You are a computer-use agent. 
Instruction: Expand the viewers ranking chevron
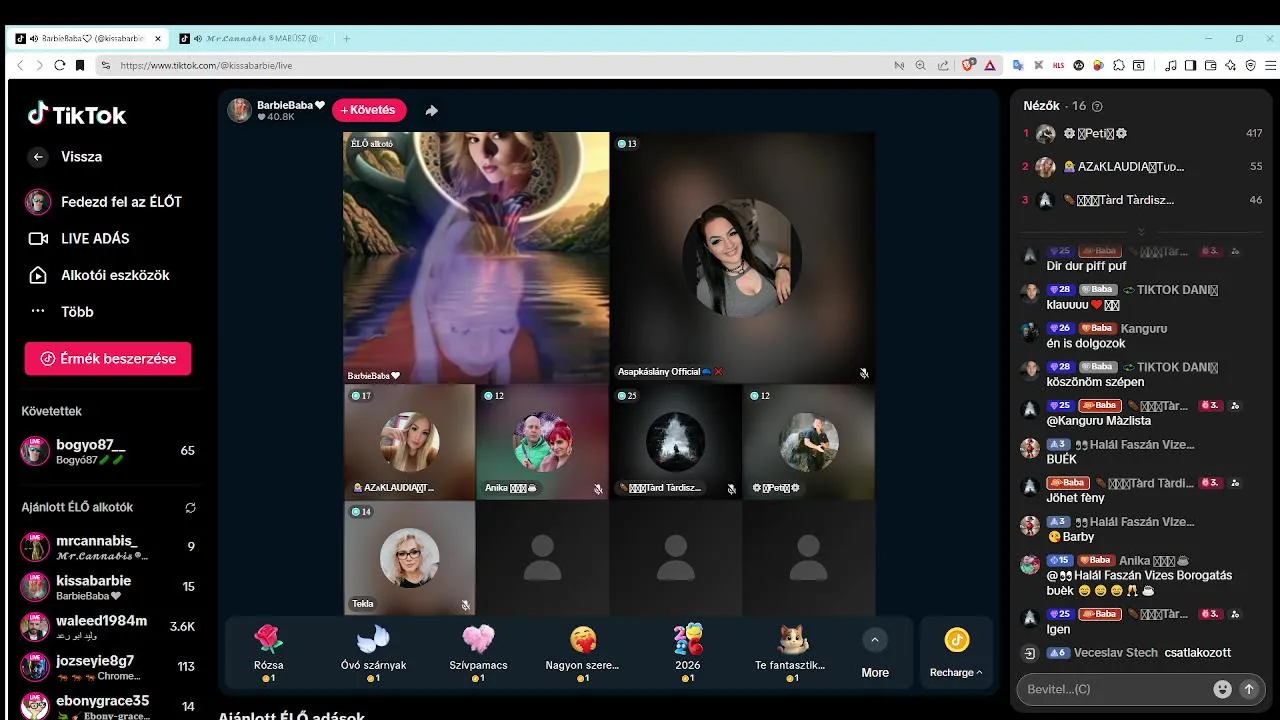[1141, 231]
